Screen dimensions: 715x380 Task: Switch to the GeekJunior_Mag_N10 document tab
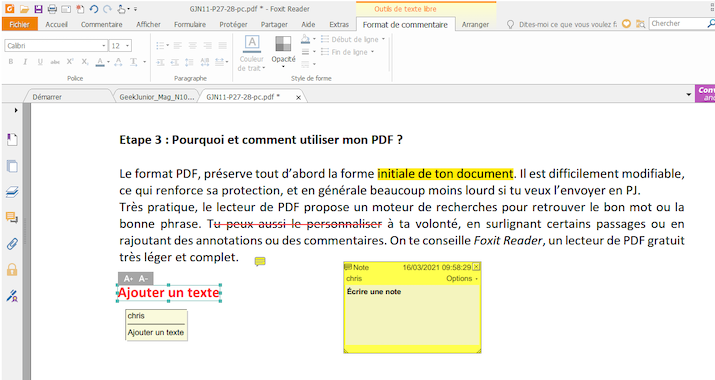156,97
